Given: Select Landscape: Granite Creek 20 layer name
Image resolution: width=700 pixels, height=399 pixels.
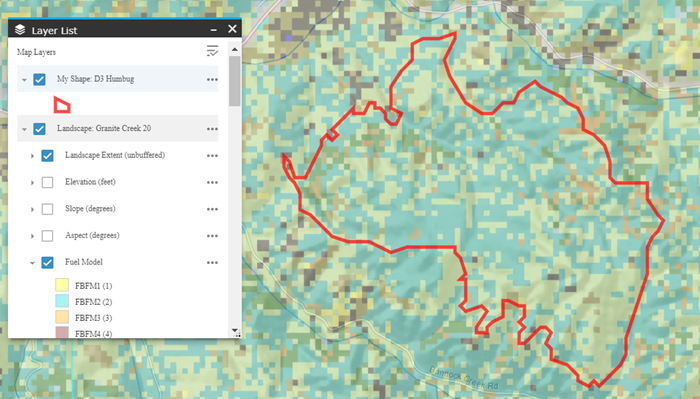Looking at the screenshot, I should 104,129.
